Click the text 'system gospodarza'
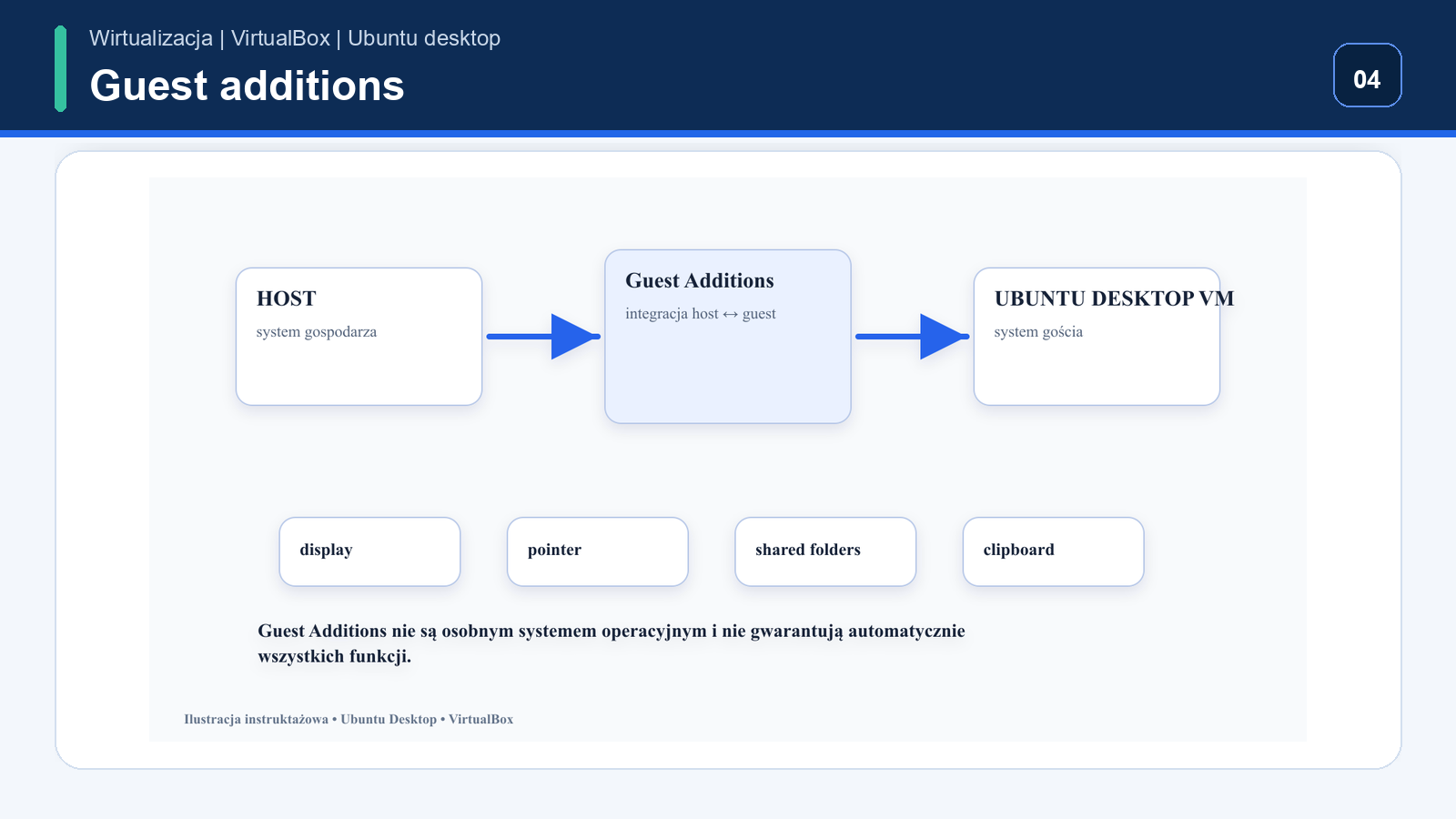This screenshot has width=1456, height=819. (317, 332)
